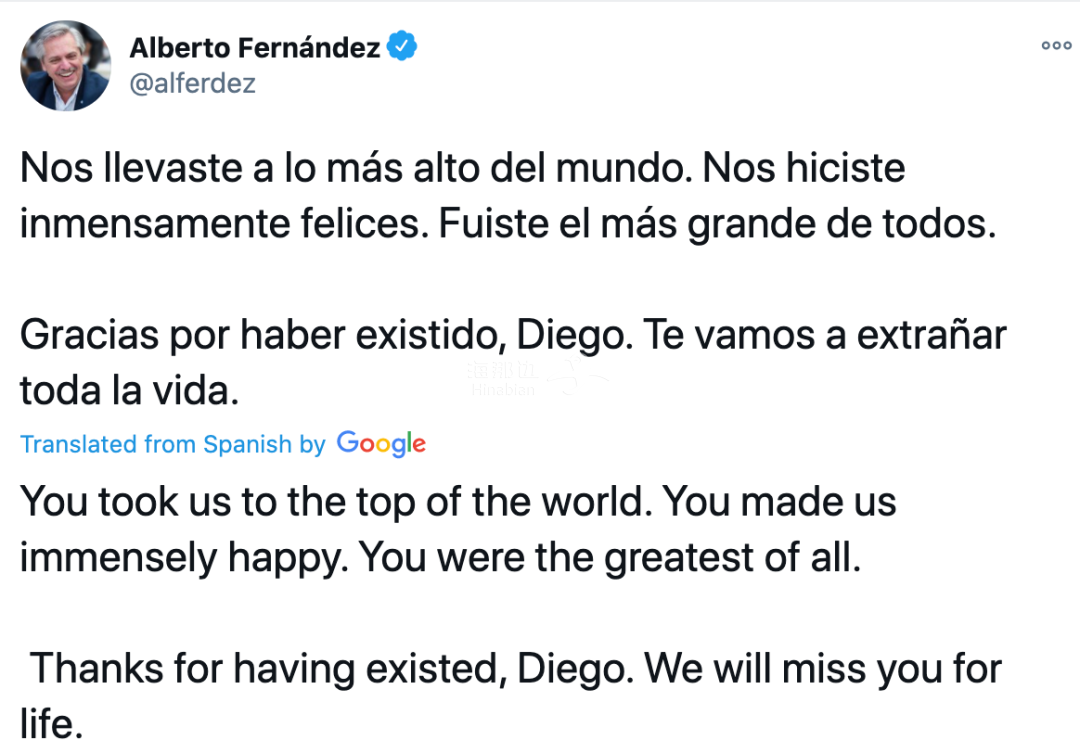The width and height of the screenshot is (1080, 753).
Task: Click the faint Hinabian watermark logo
Action: [x=537, y=379]
